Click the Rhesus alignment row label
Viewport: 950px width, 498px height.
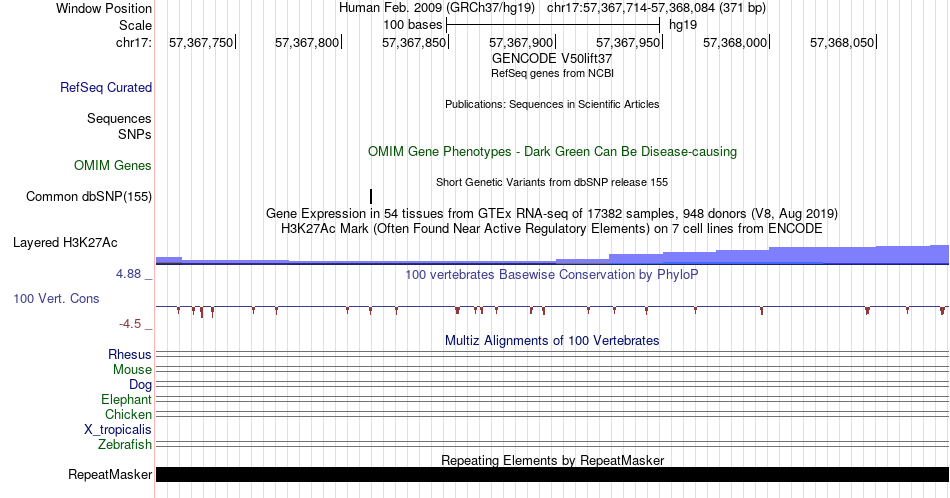[130, 354]
